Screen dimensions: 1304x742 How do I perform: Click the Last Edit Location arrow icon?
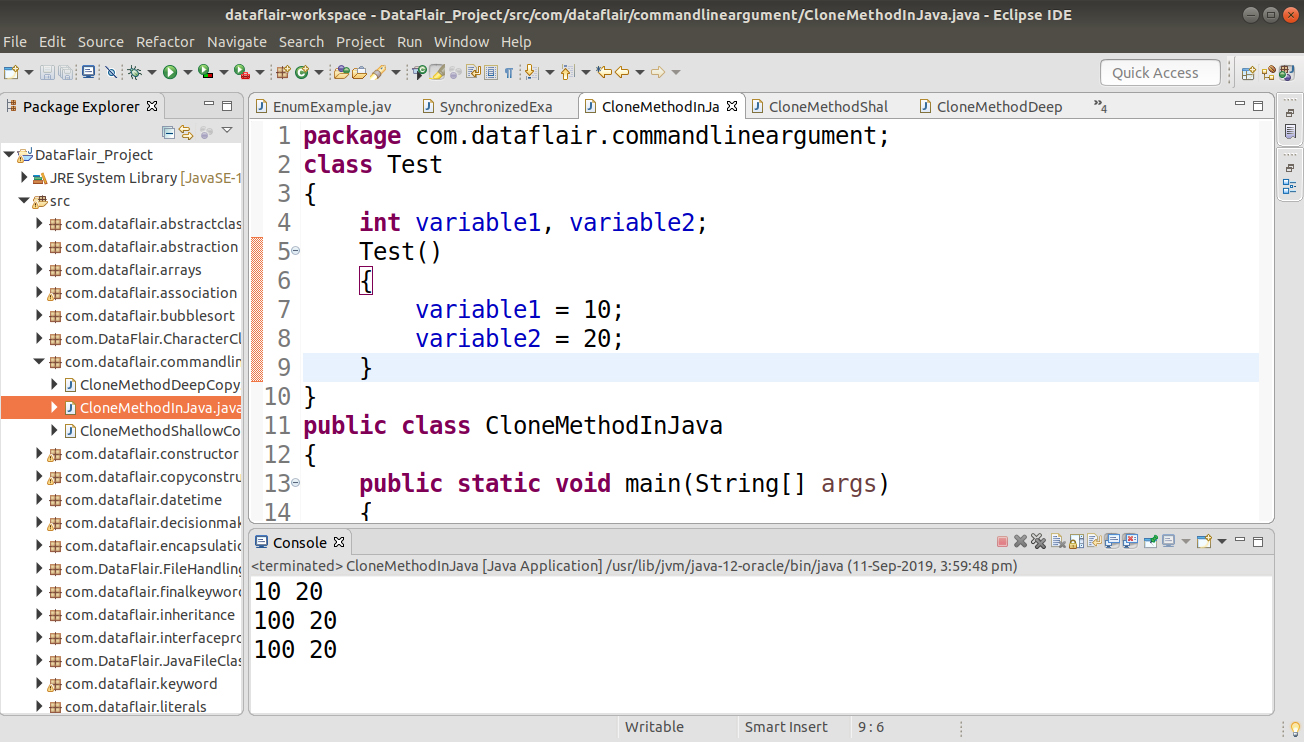(x=603, y=72)
